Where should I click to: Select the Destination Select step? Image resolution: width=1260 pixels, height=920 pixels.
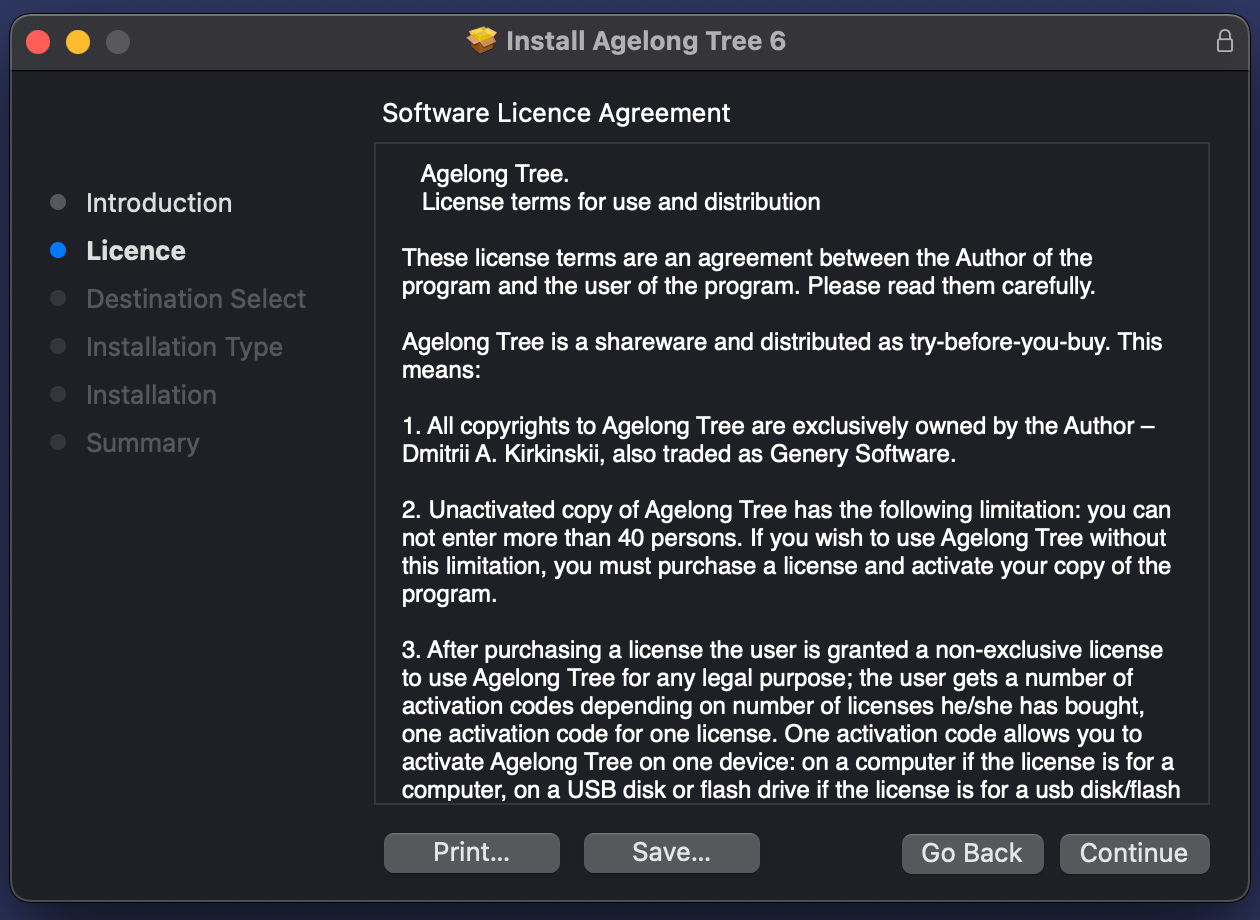coord(196,299)
